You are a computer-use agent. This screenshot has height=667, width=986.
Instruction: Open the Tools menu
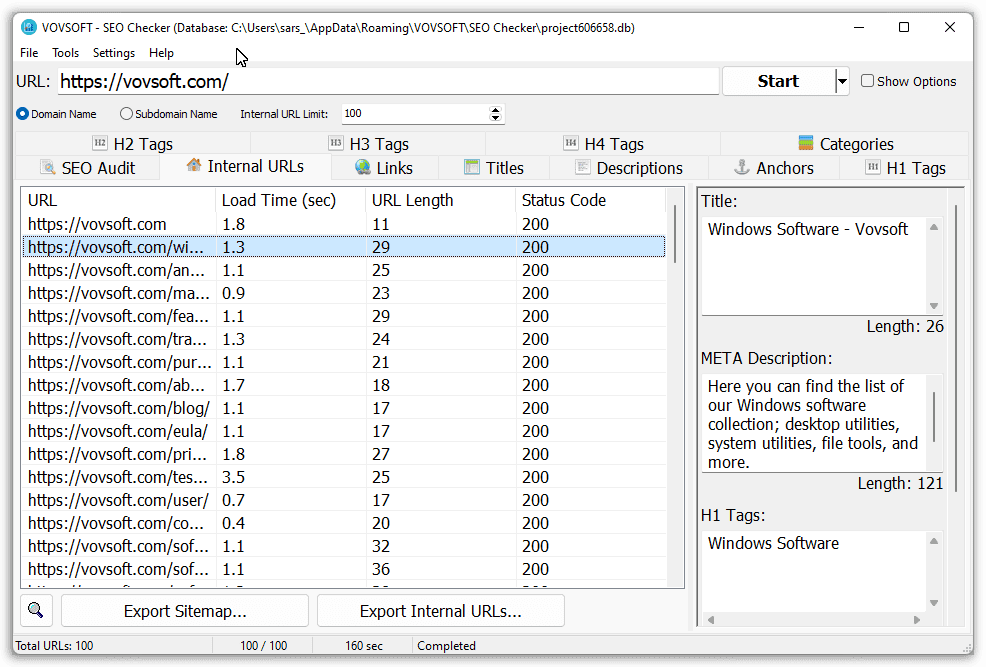pos(65,53)
